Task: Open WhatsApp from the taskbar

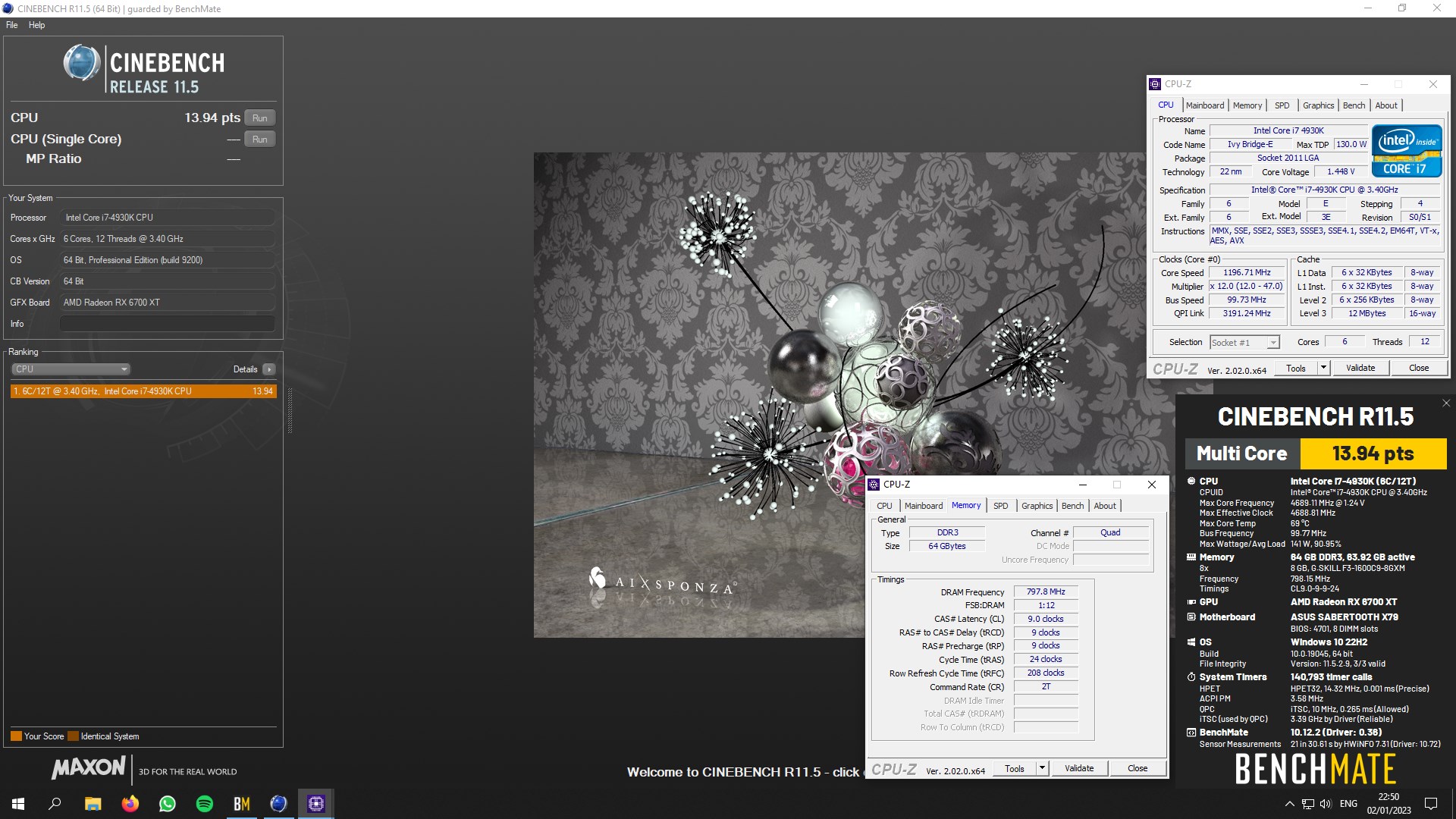Action: coord(167,804)
